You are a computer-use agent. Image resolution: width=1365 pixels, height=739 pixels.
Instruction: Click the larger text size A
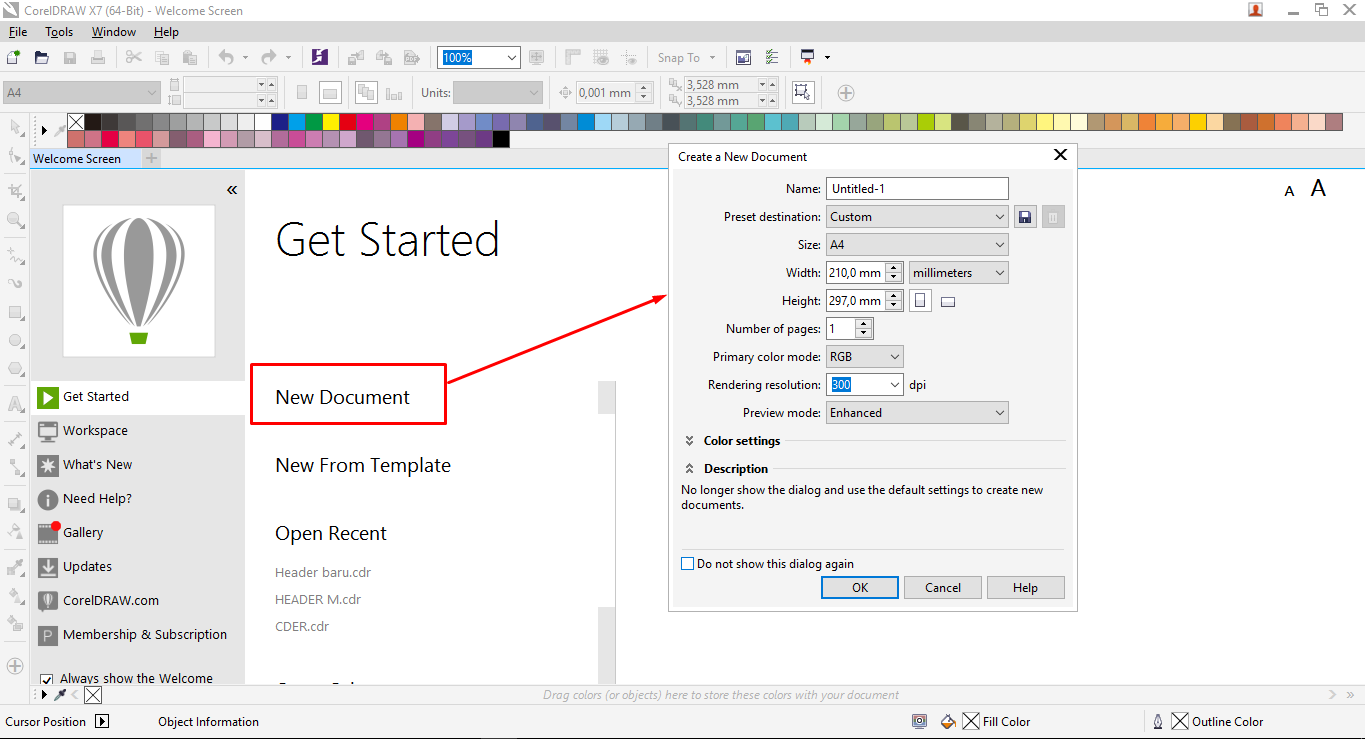point(1318,188)
